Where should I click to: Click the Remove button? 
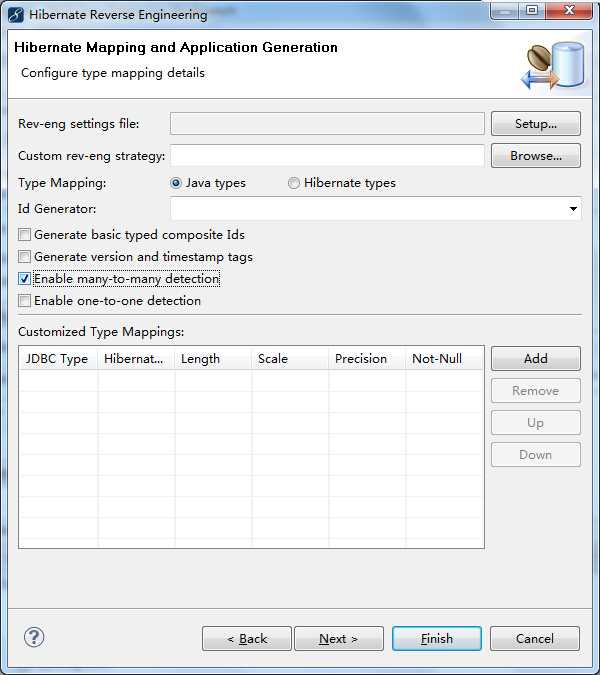(535, 390)
